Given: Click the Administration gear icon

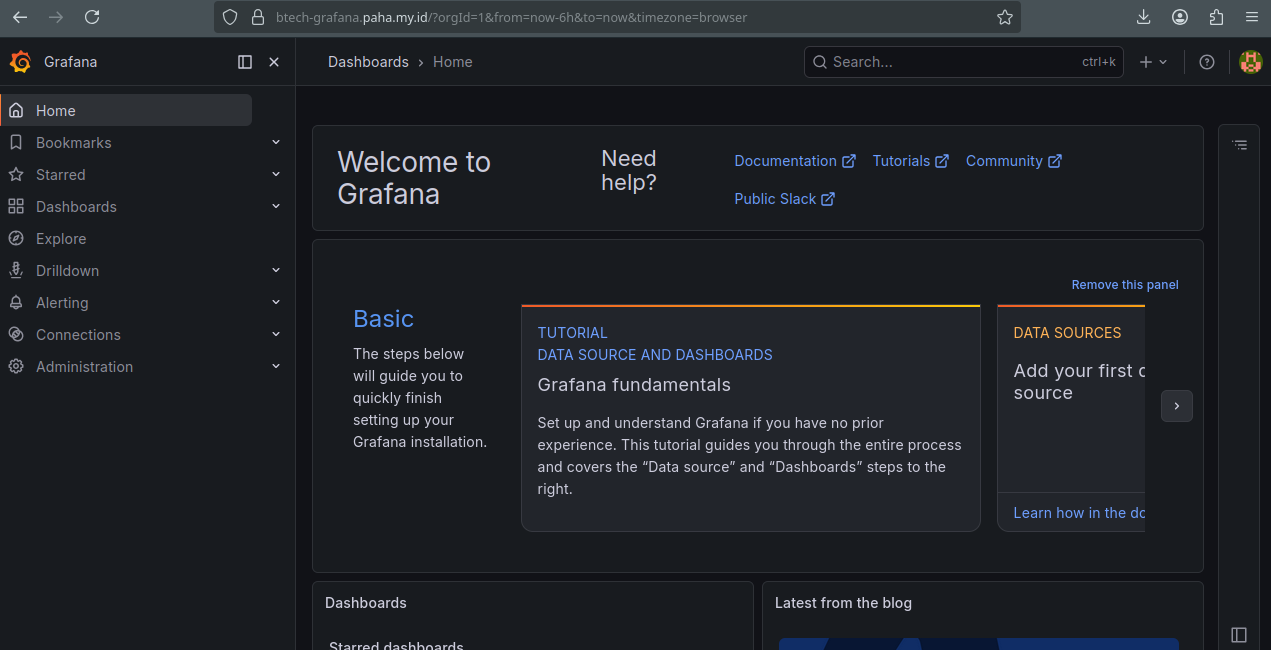Looking at the screenshot, I should point(16,367).
